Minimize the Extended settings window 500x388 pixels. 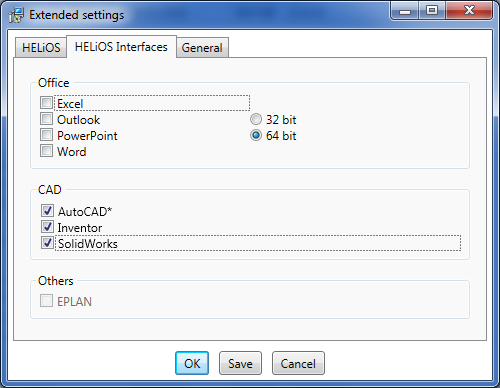coord(405,11)
